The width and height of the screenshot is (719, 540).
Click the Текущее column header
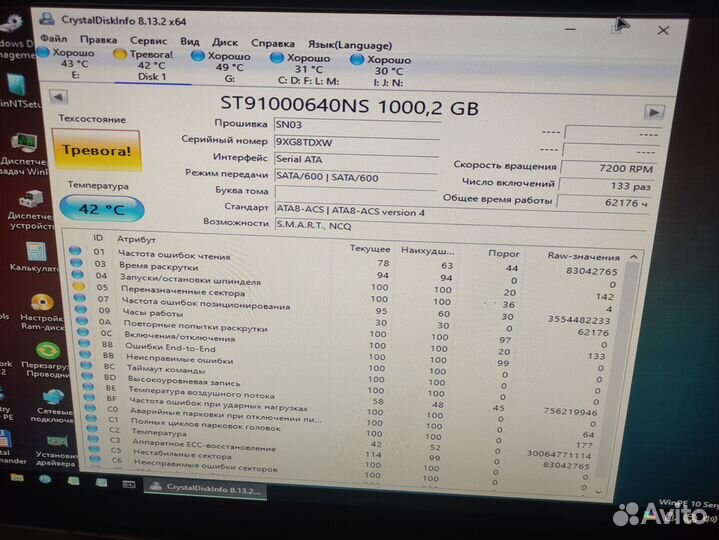370,248
